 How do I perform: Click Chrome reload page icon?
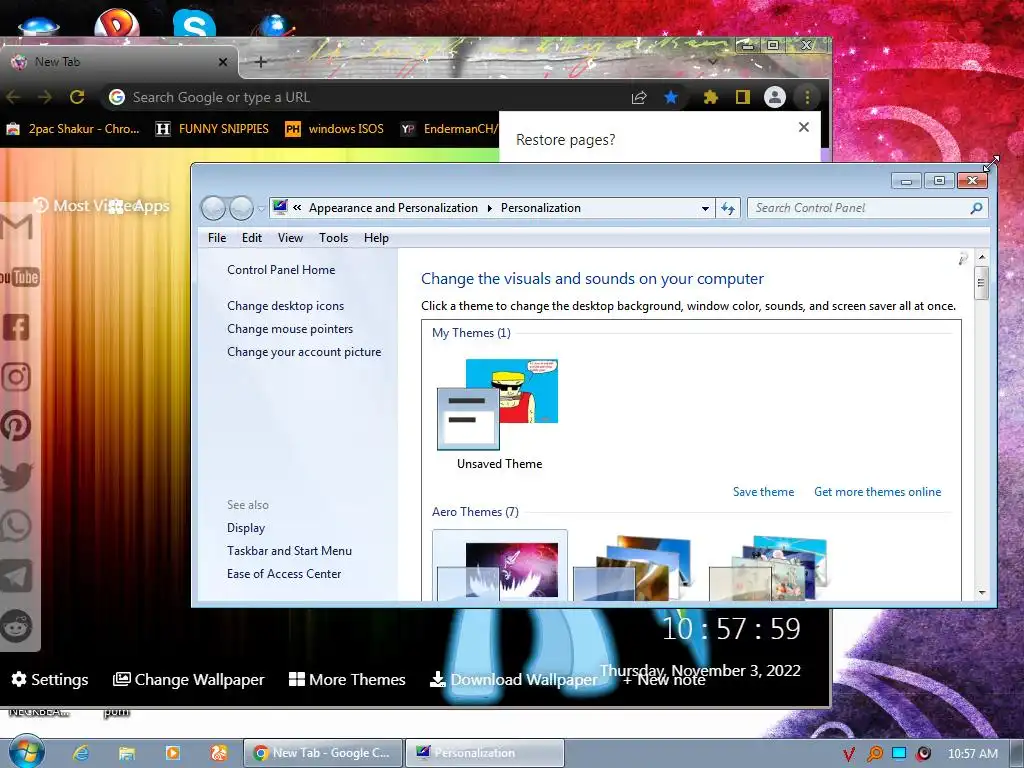click(77, 97)
